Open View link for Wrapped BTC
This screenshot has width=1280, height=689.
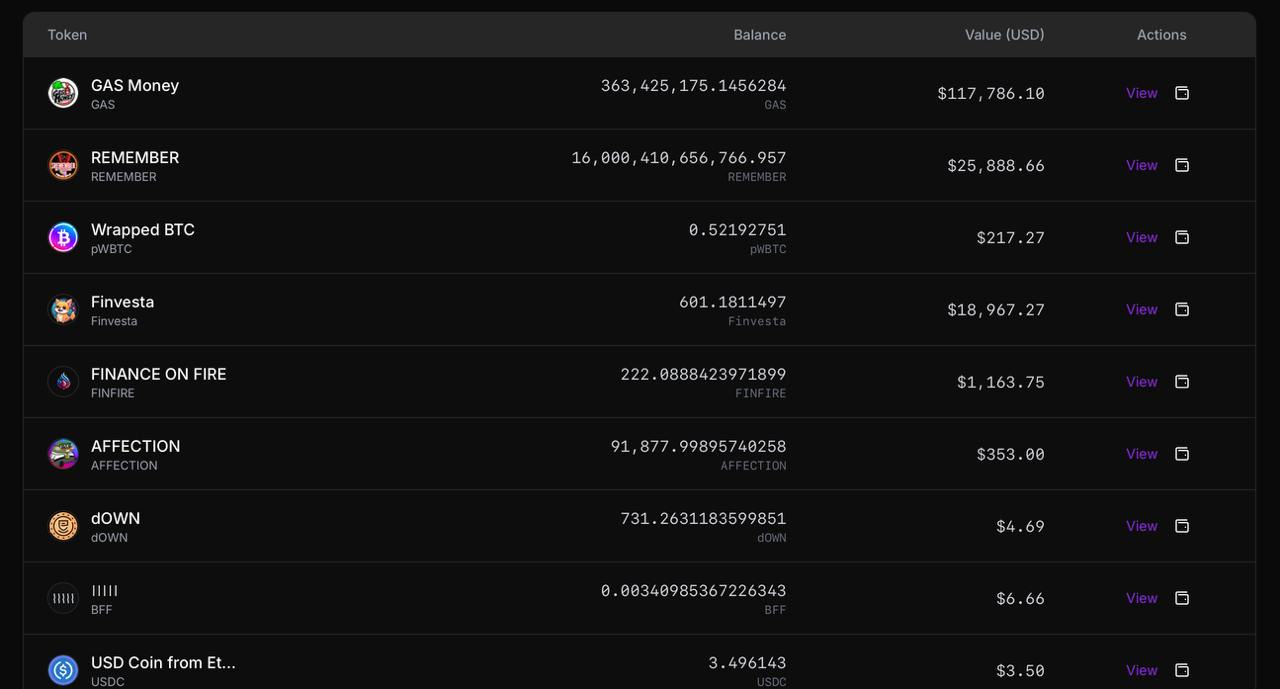tap(1142, 237)
